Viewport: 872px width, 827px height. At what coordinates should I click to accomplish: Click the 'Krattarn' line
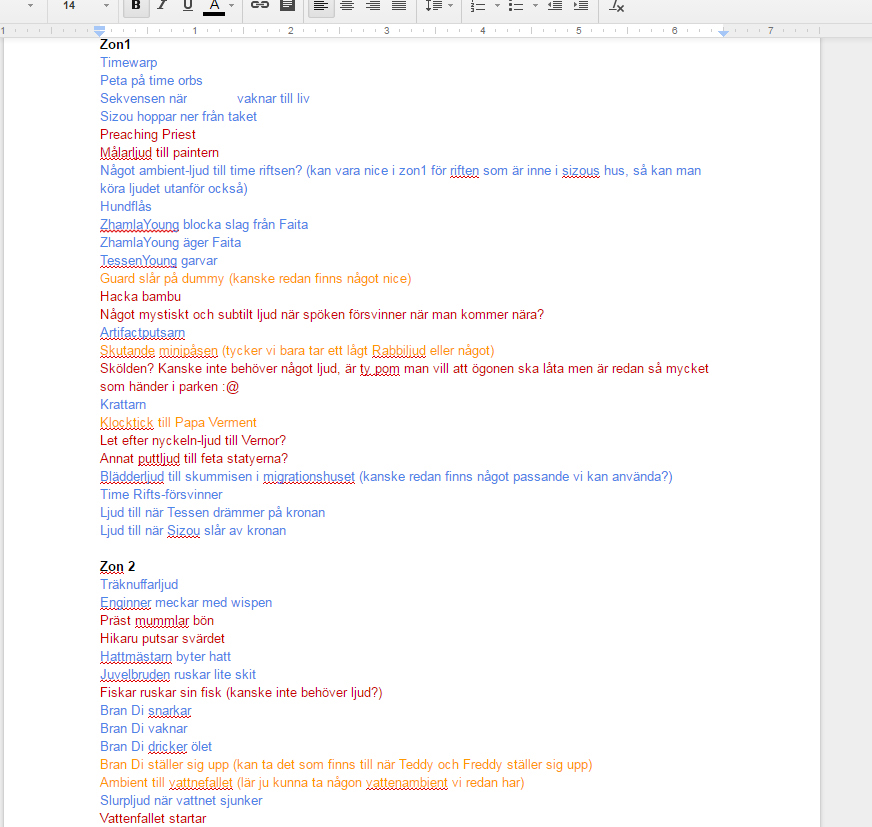coord(123,404)
